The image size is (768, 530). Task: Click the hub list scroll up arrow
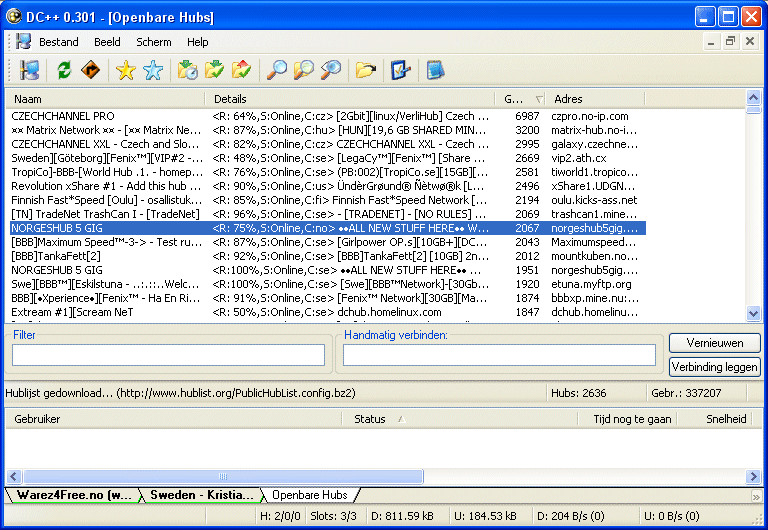tap(753, 97)
